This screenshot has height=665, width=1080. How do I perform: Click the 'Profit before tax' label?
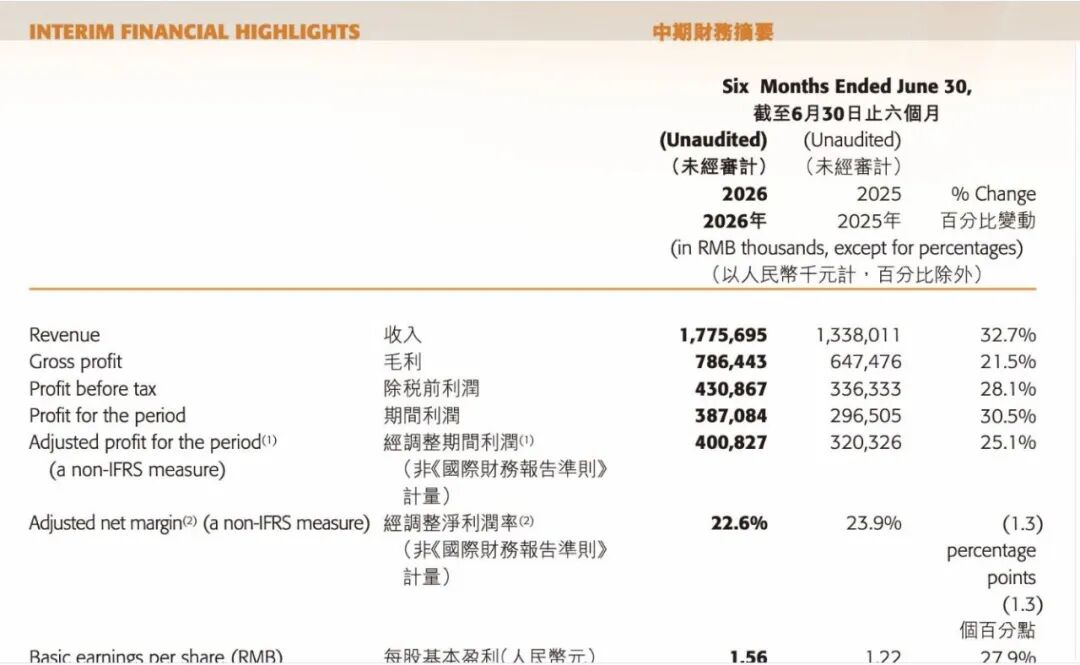(92, 389)
